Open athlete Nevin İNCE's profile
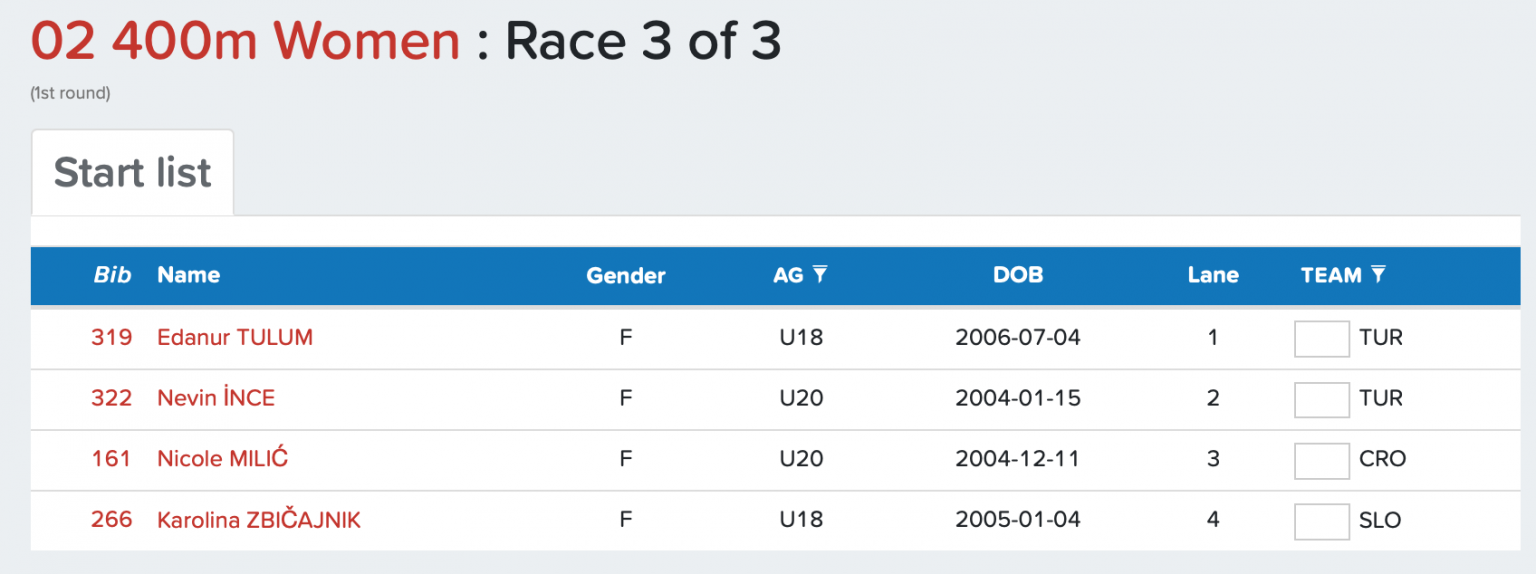The width and height of the screenshot is (1536, 574). coord(216,398)
